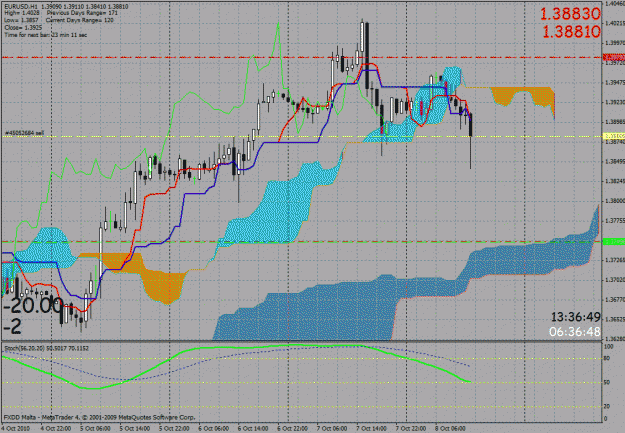This screenshot has width=625, height=433.
Task: Click the stochastic scale value 80
Action: [x=607, y=358]
